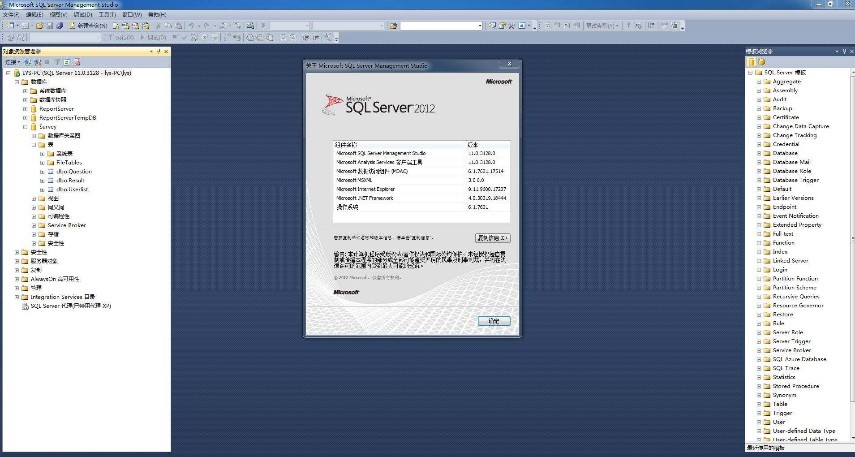This screenshot has height=457, width=855.
Task: Expand the FileTables folder
Action: [42, 163]
